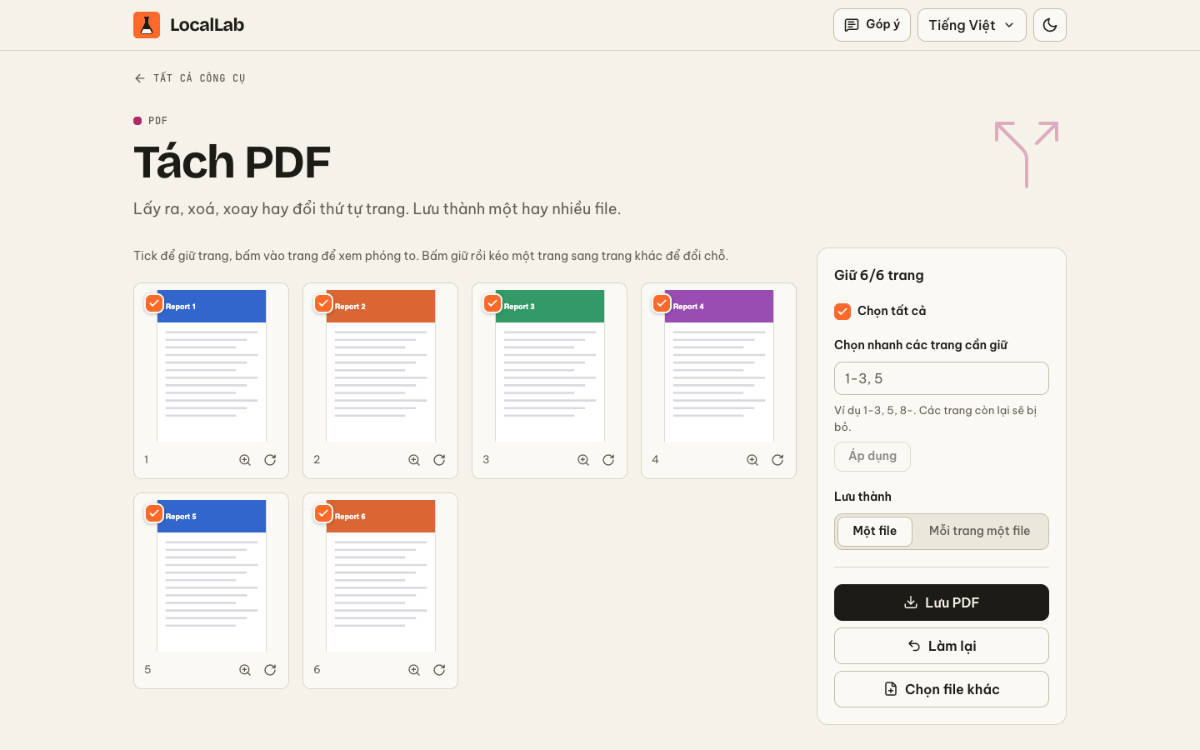Uncheck the Report 4 page checkbox
The image size is (1200, 750).
(x=661, y=303)
